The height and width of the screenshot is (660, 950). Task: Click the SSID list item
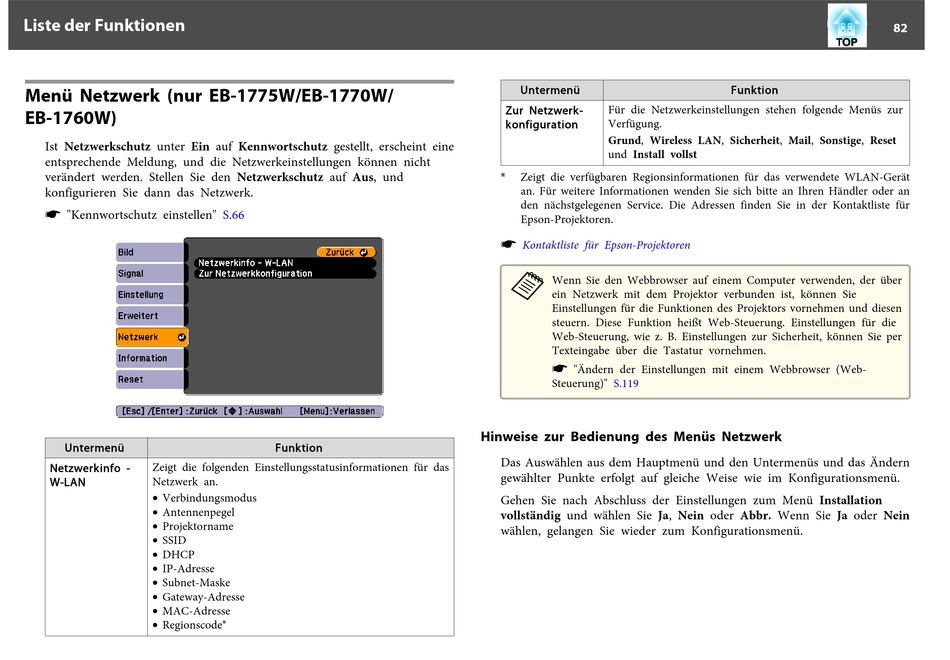pos(174,541)
